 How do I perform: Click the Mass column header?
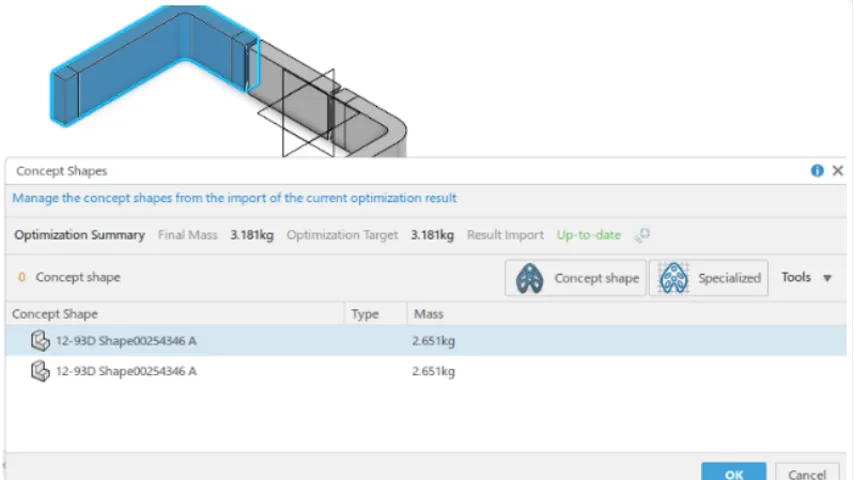[x=428, y=314]
